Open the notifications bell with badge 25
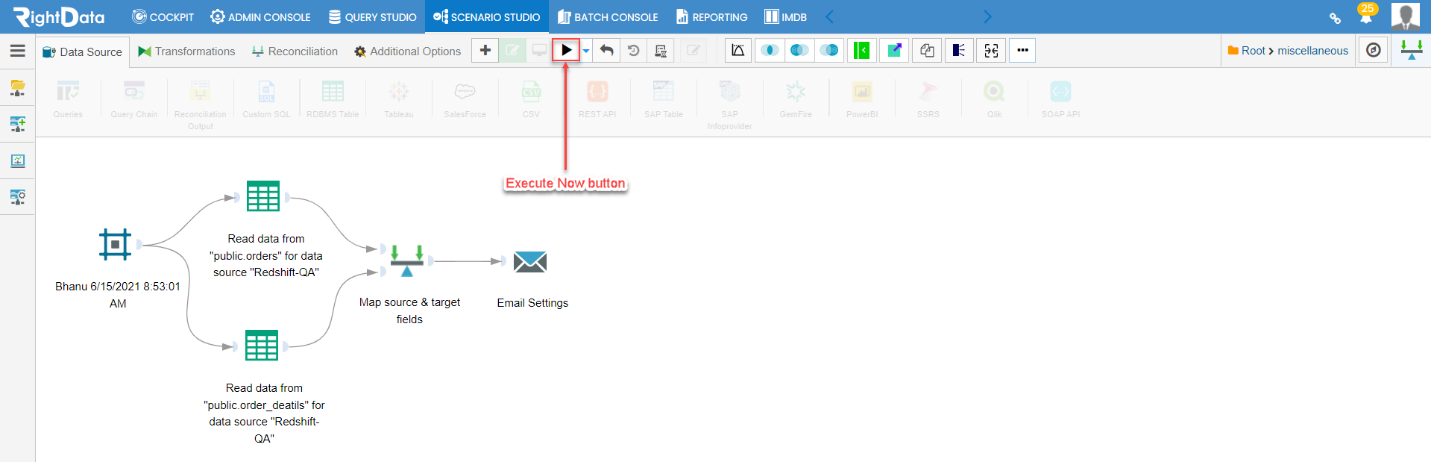The height and width of the screenshot is (462, 1431). click(x=1365, y=15)
